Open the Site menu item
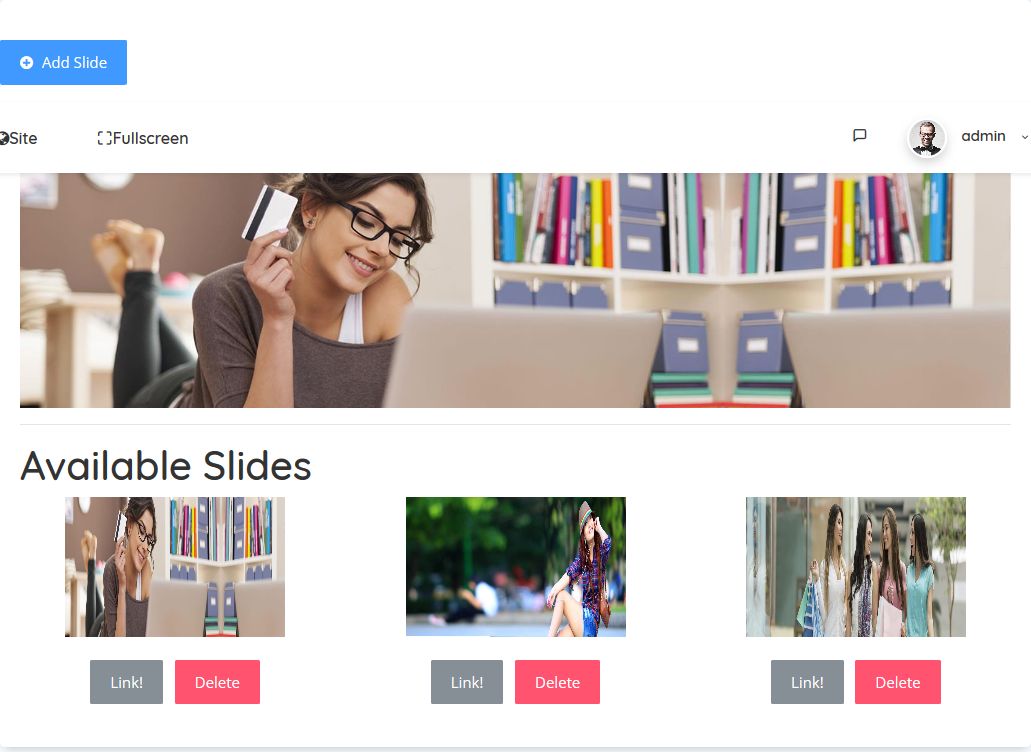This screenshot has width=1031, height=752. coord(18,138)
